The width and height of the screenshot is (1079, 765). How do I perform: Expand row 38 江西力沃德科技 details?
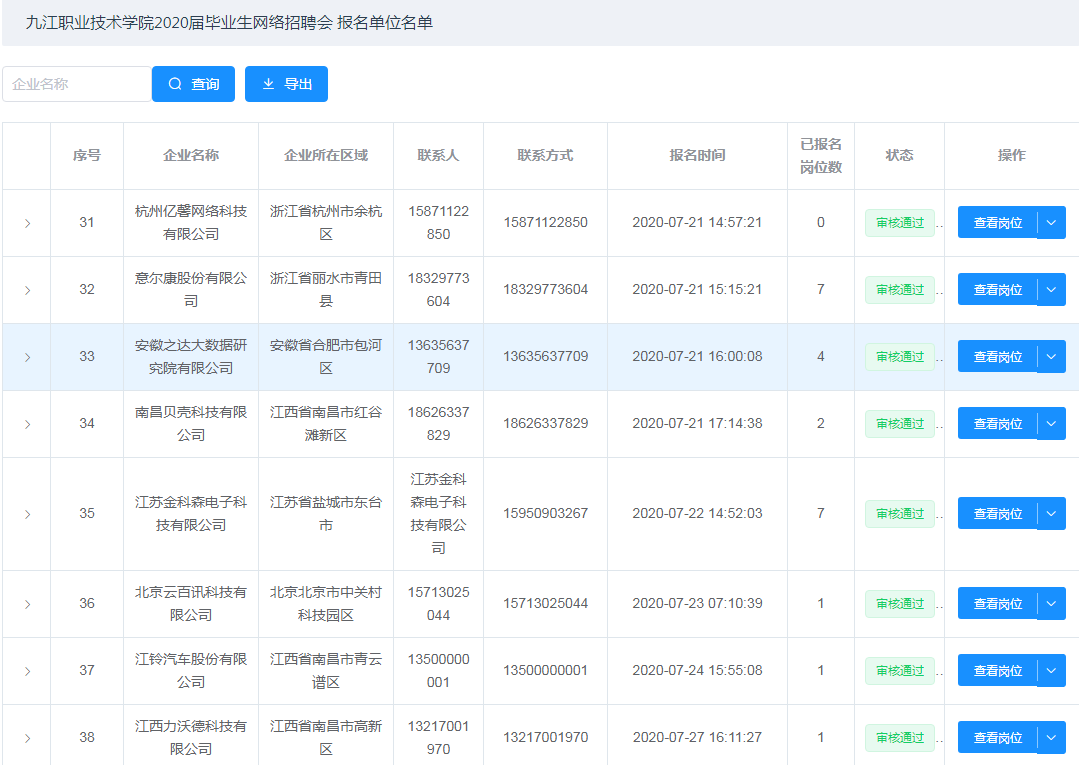(27, 738)
